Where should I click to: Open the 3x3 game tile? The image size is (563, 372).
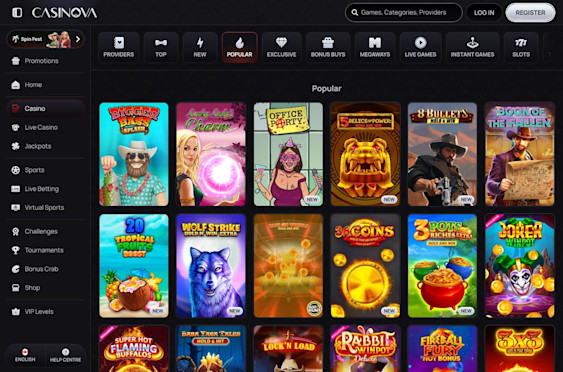pyautogui.click(x=520, y=349)
